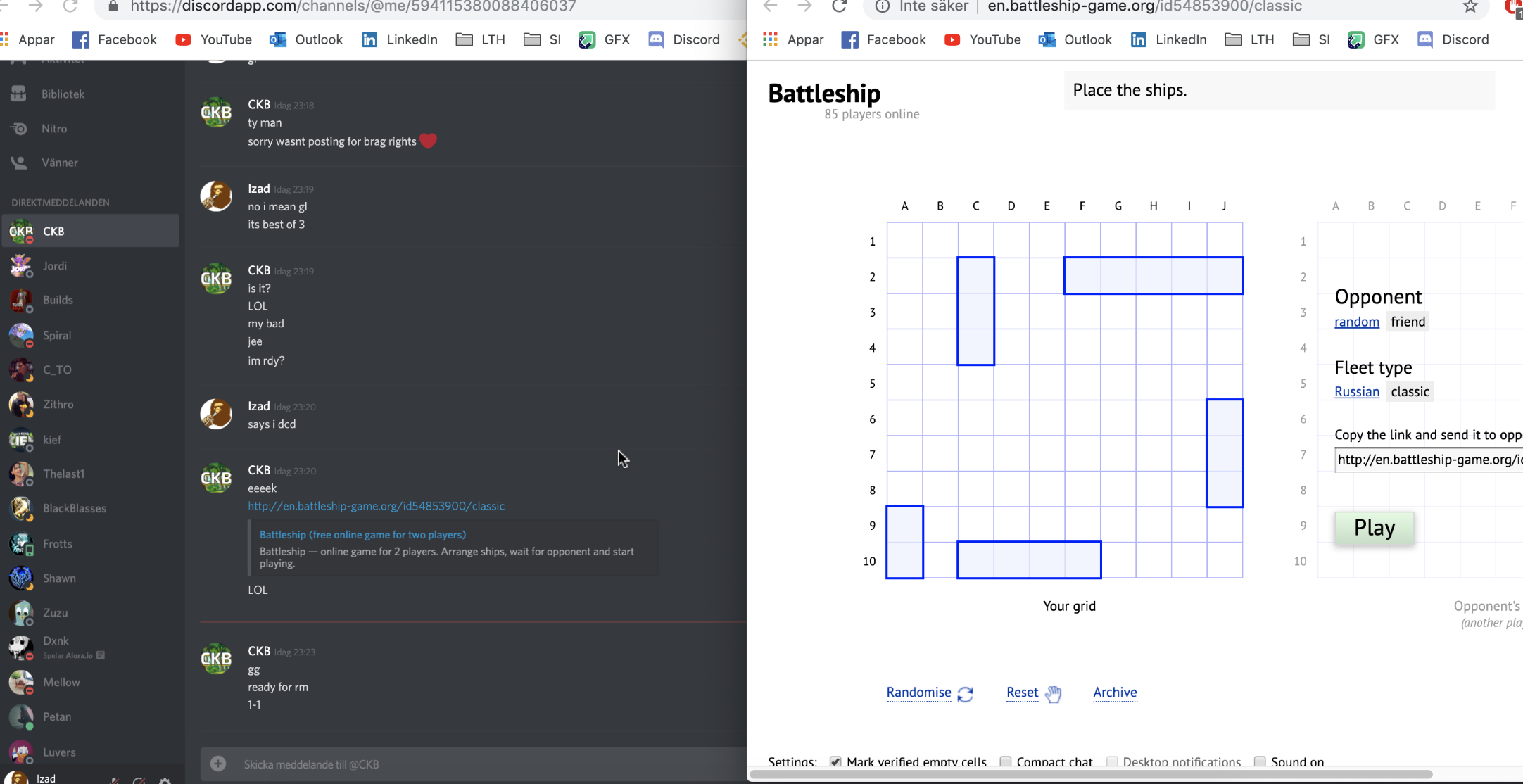1523x784 pixels.
Task: Enable the Sound on checkbox
Action: (x=1260, y=761)
